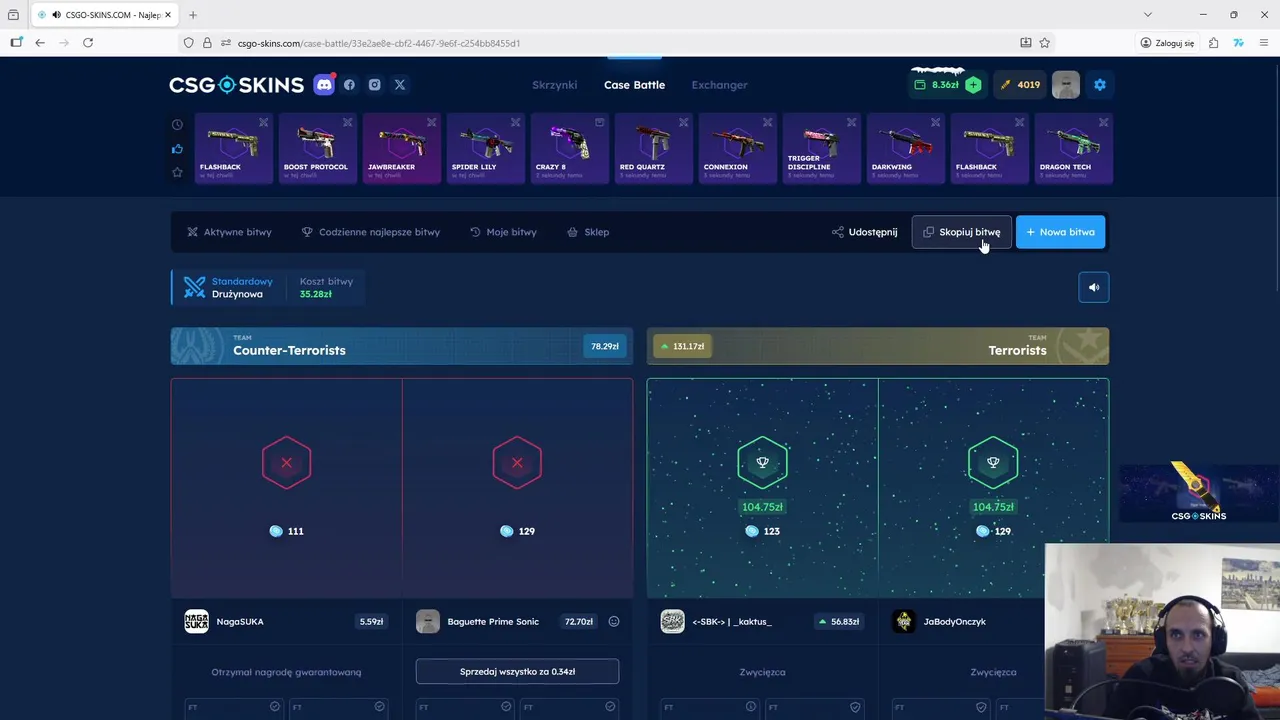This screenshot has height=720, width=1280.
Task: Click Zaloguj się in the browser toolbar
Action: 1167,43
